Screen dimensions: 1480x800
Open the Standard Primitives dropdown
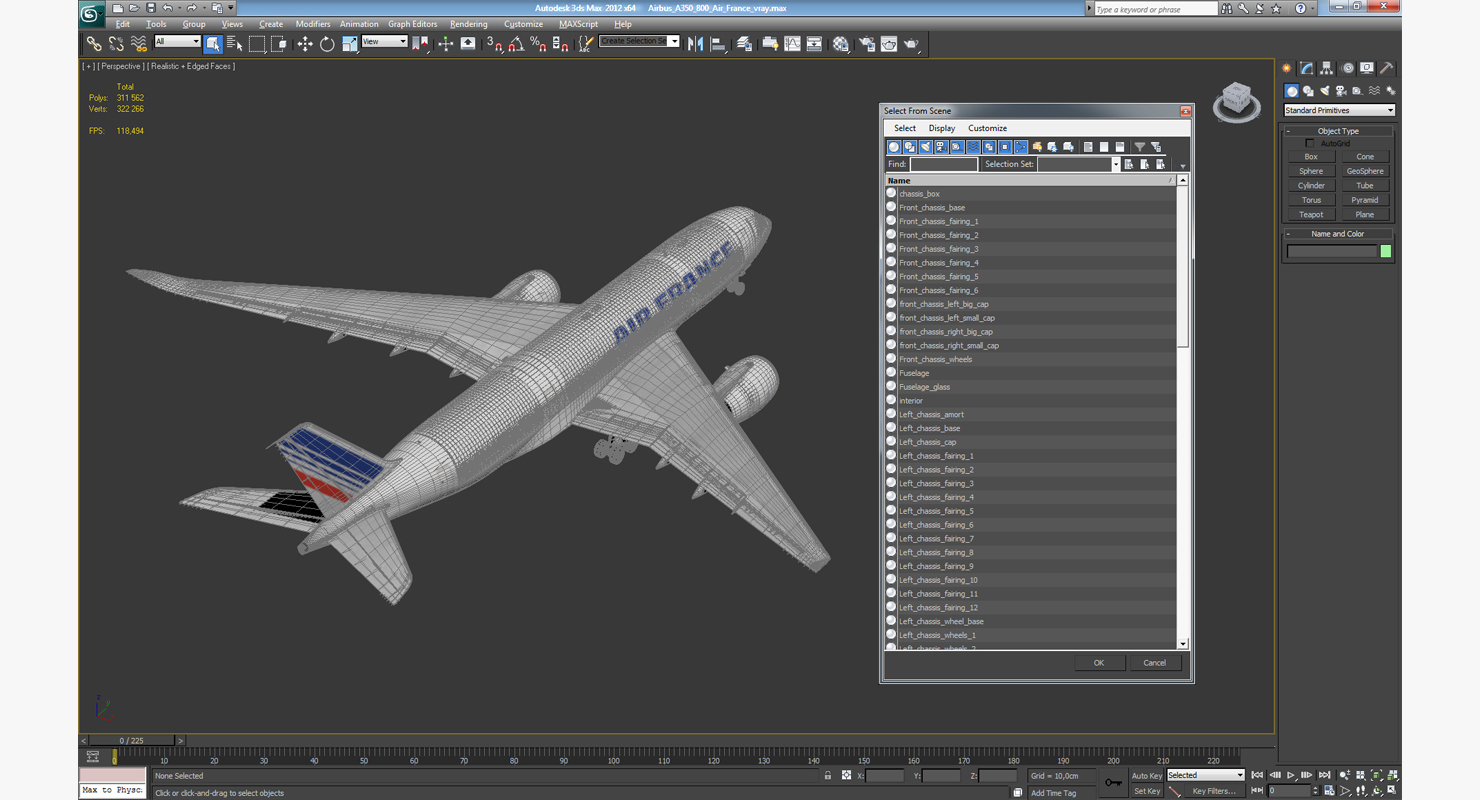pyautogui.click(x=1339, y=111)
